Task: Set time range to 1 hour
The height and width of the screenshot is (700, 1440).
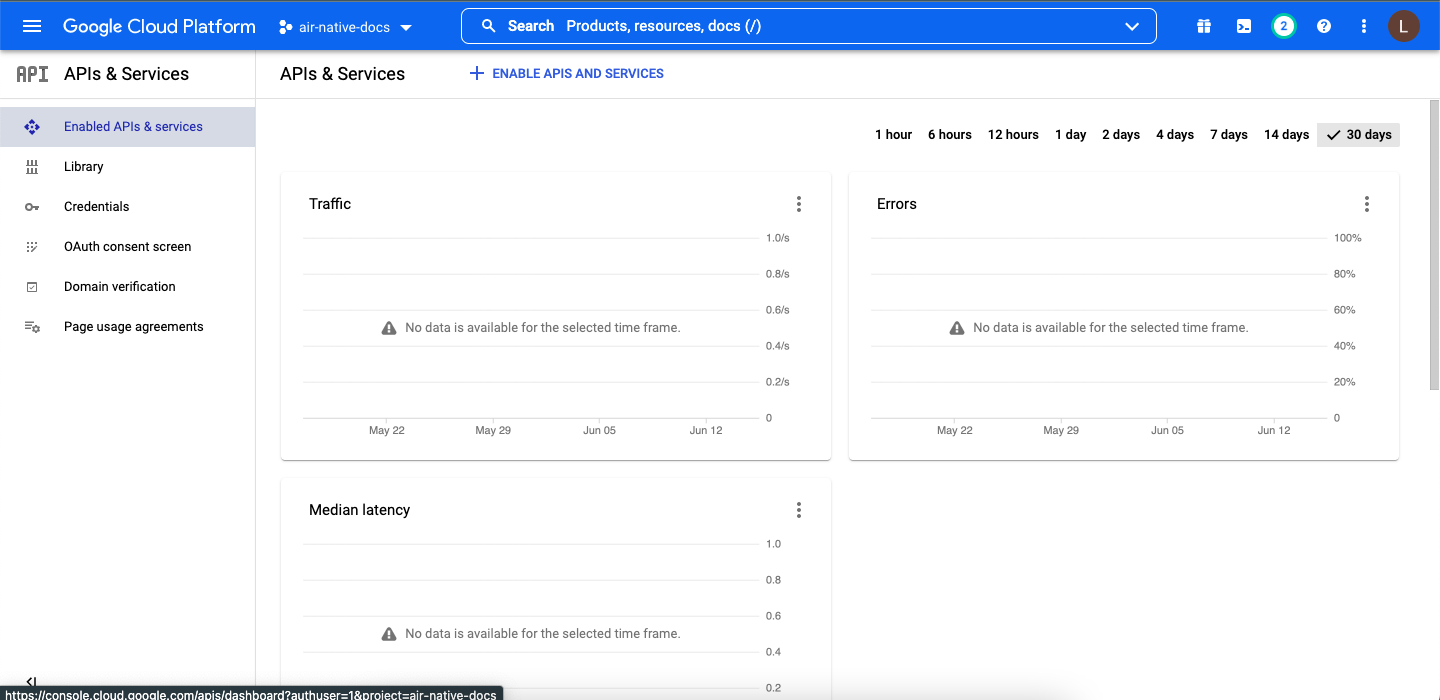Action: point(893,135)
